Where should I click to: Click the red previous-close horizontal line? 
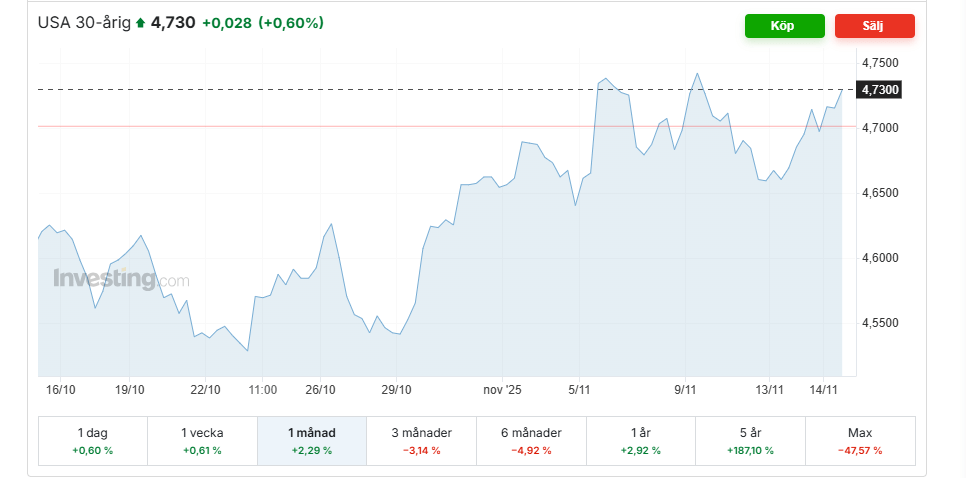coord(300,126)
